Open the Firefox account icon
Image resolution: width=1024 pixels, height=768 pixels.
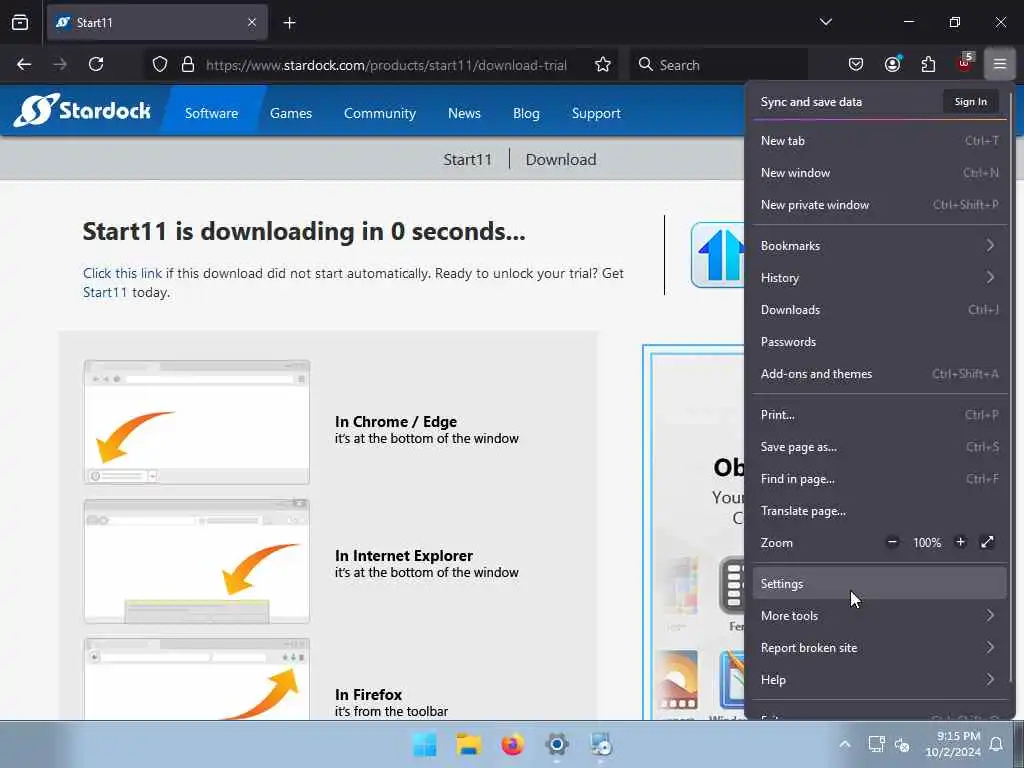click(892, 64)
